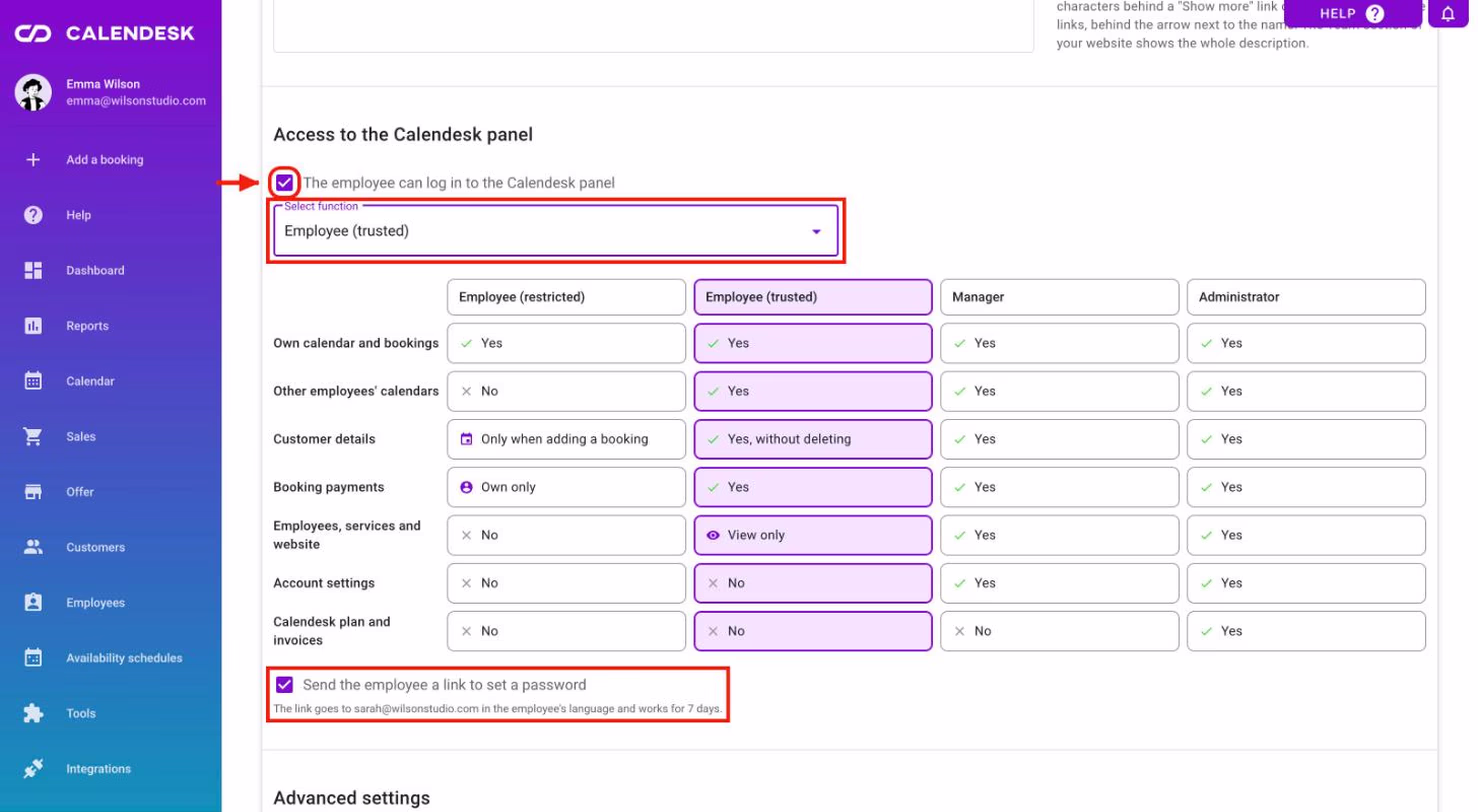Open Dashboard menu item
Viewport: 1478px width, 812px height.
tap(96, 271)
